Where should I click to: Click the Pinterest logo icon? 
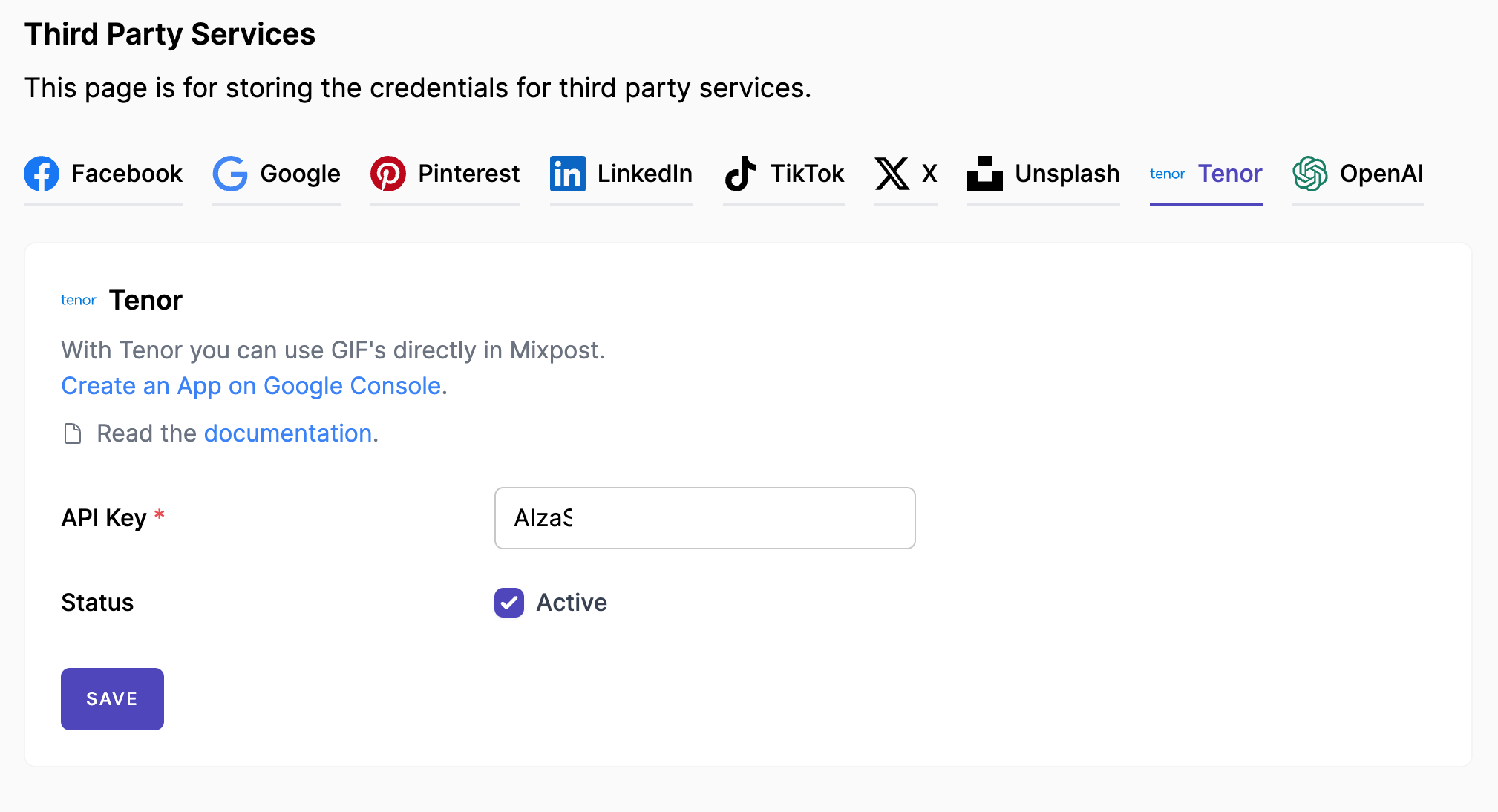coord(388,174)
